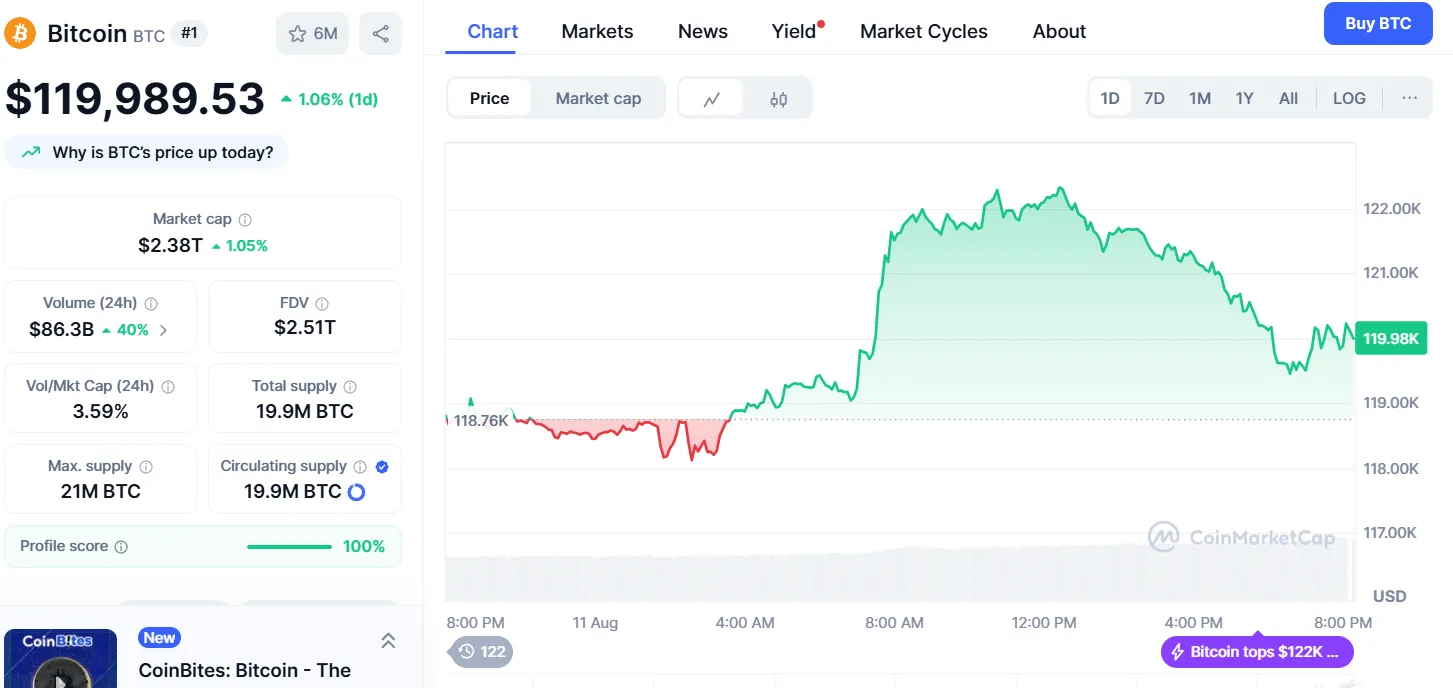
Task: Click the Volume (24h) info icon
Action: [152, 304]
